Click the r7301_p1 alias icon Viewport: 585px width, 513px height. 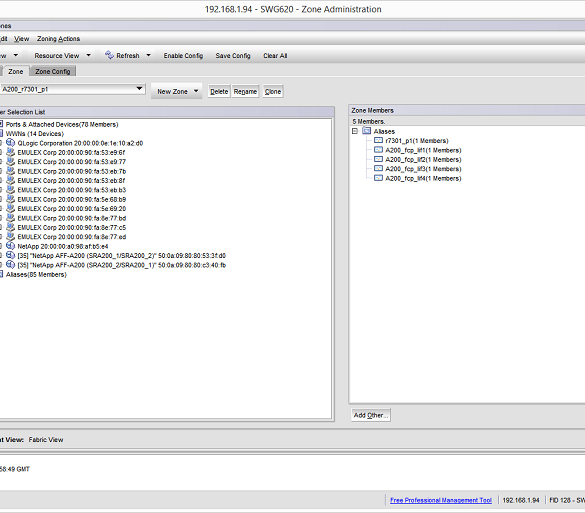(x=378, y=140)
